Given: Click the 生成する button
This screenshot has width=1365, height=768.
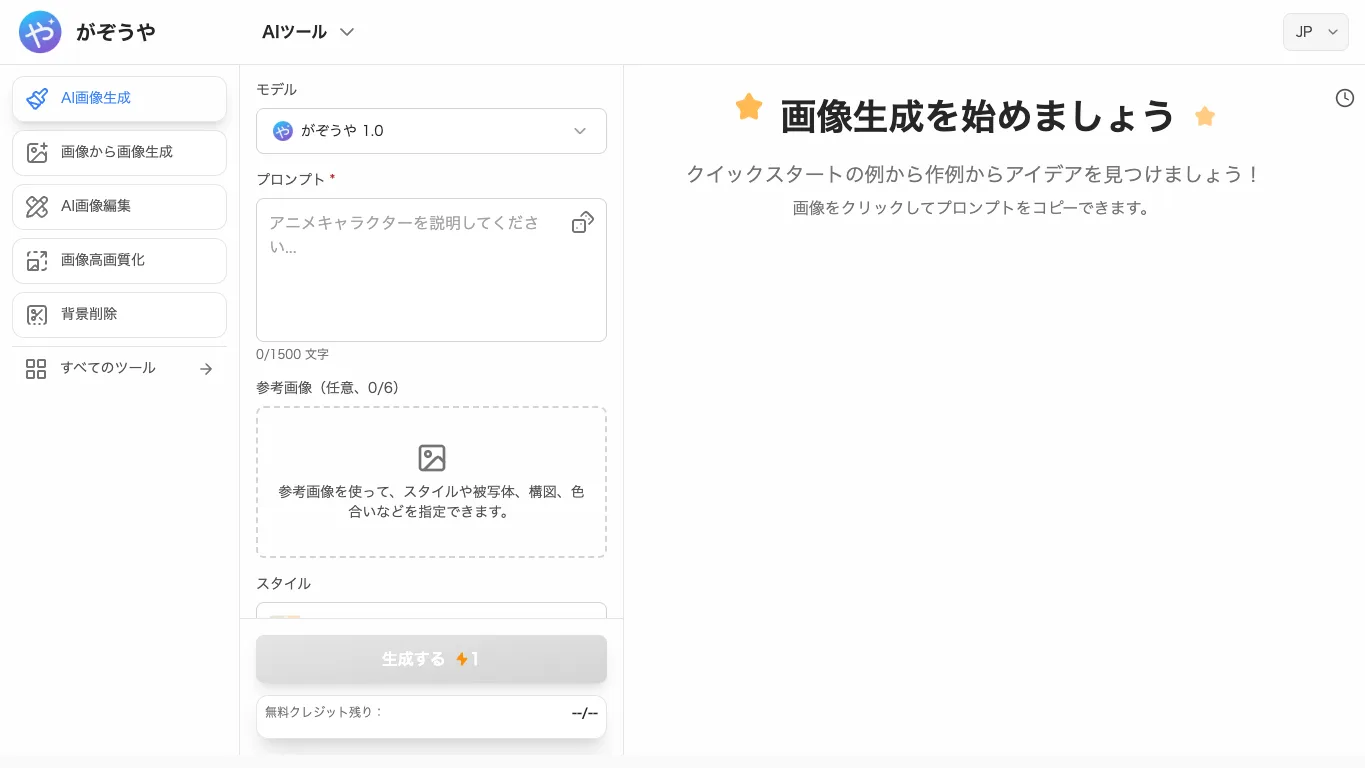Looking at the screenshot, I should pyautogui.click(x=431, y=659).
